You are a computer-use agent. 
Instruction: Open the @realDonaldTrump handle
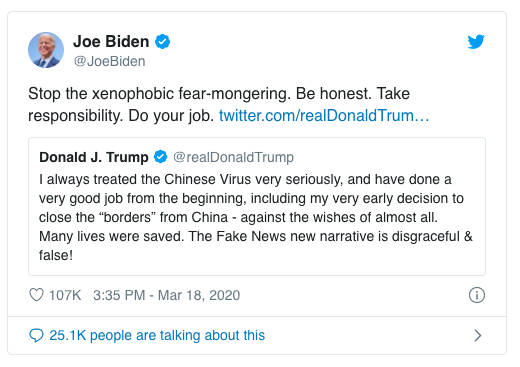(x=233, y=157)
